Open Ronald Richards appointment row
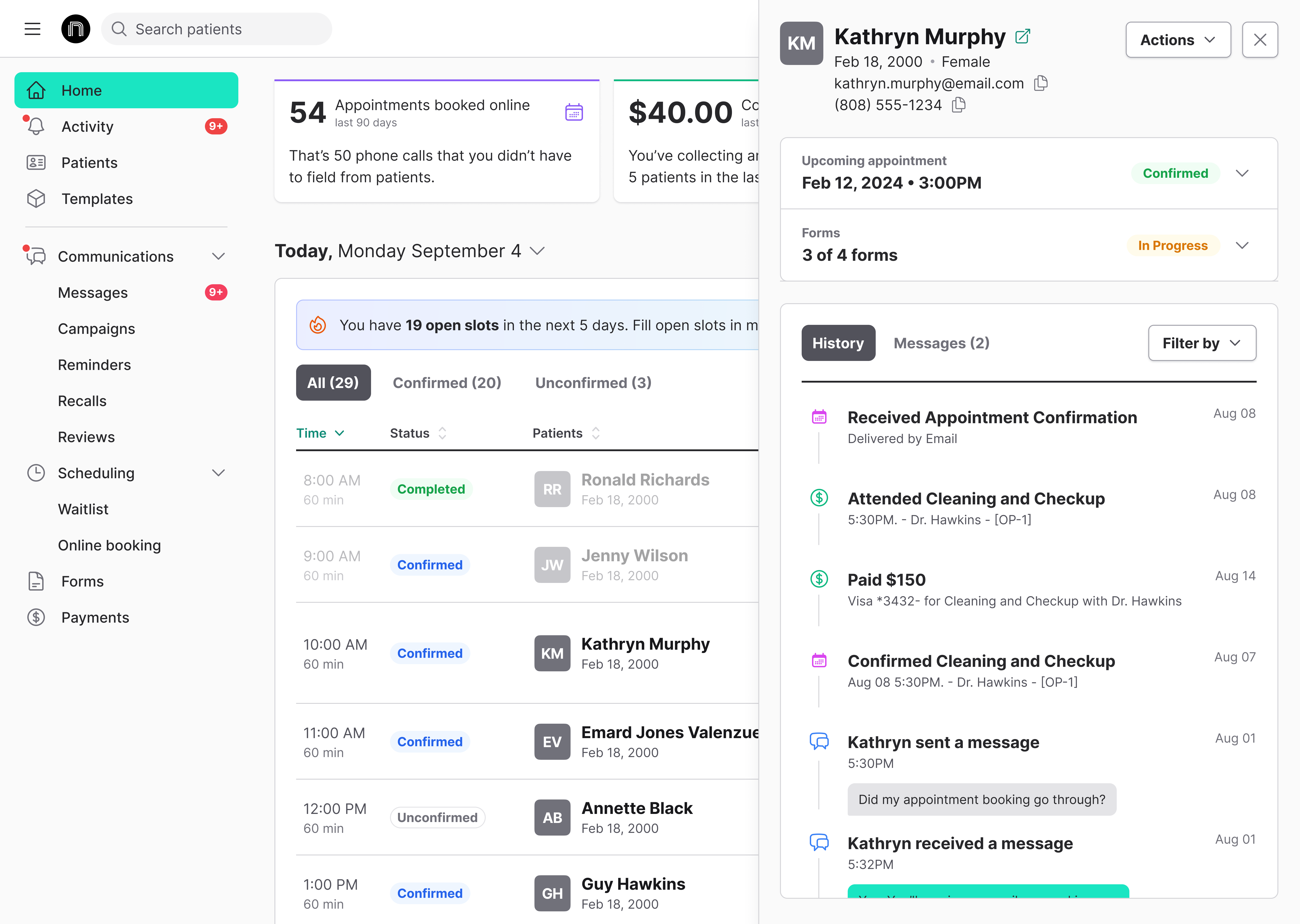 point(527,489)
